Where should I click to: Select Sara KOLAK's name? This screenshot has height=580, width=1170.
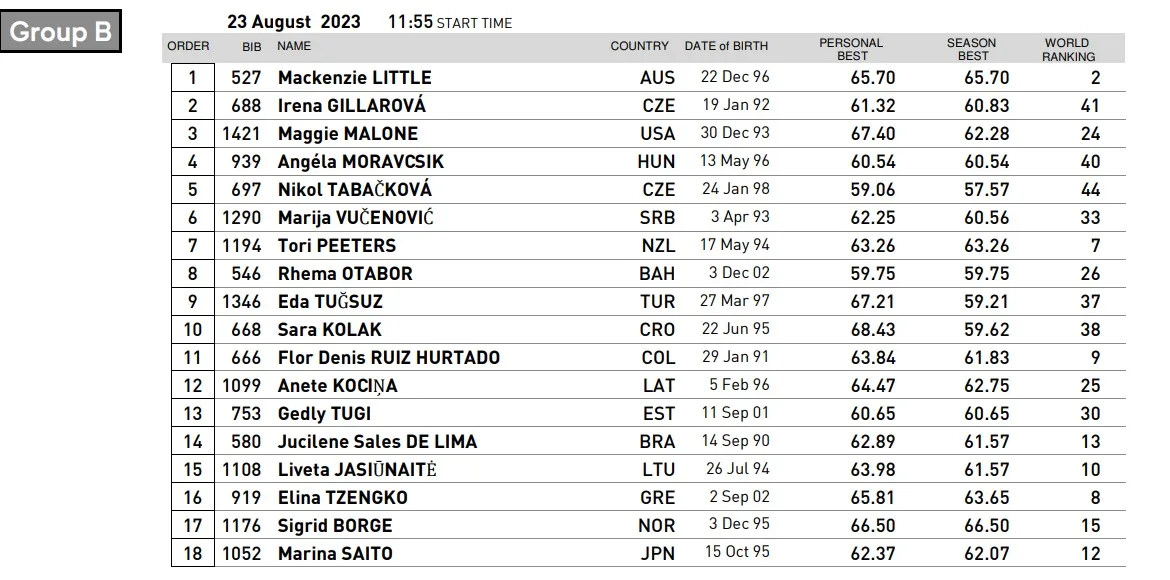click(x=329, y=330)
